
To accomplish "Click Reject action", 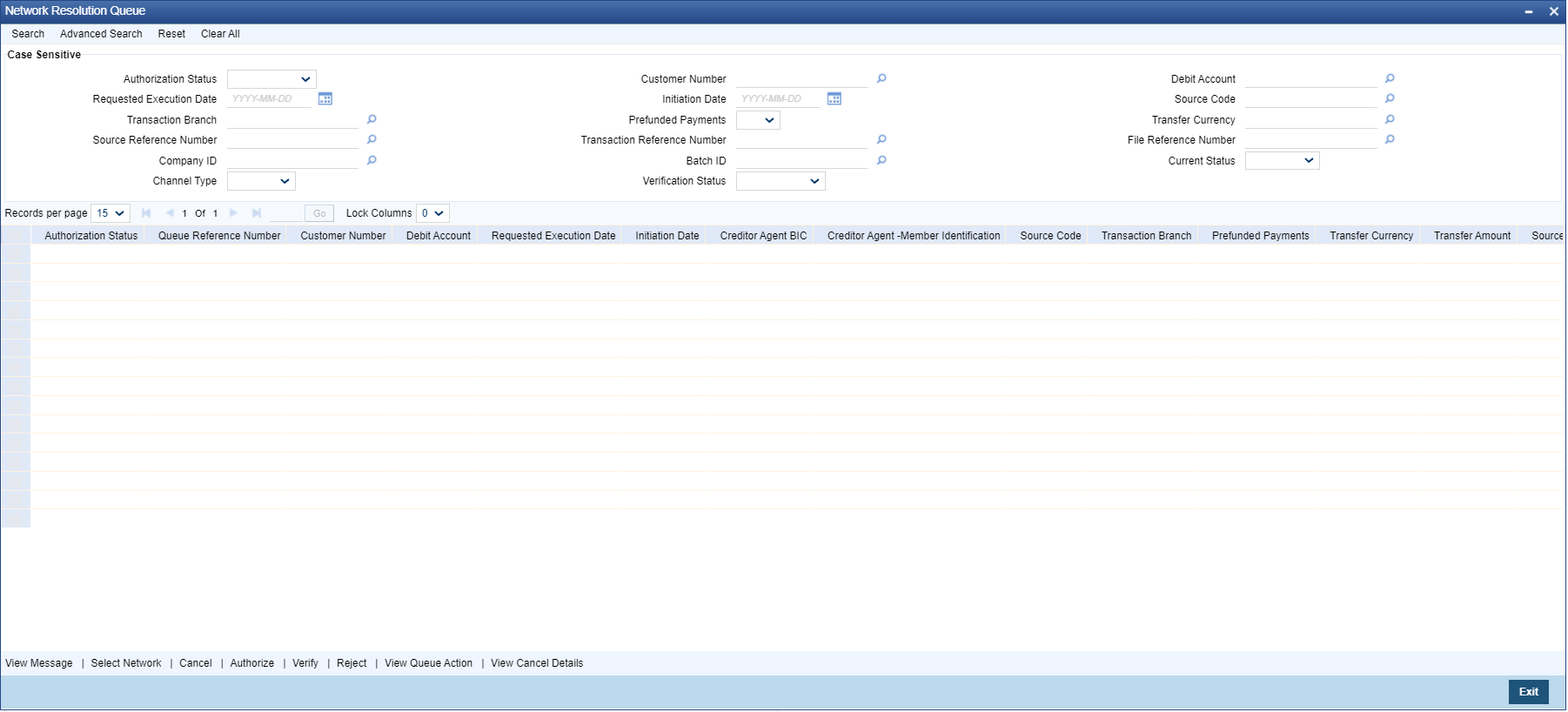I will [352, 663].
